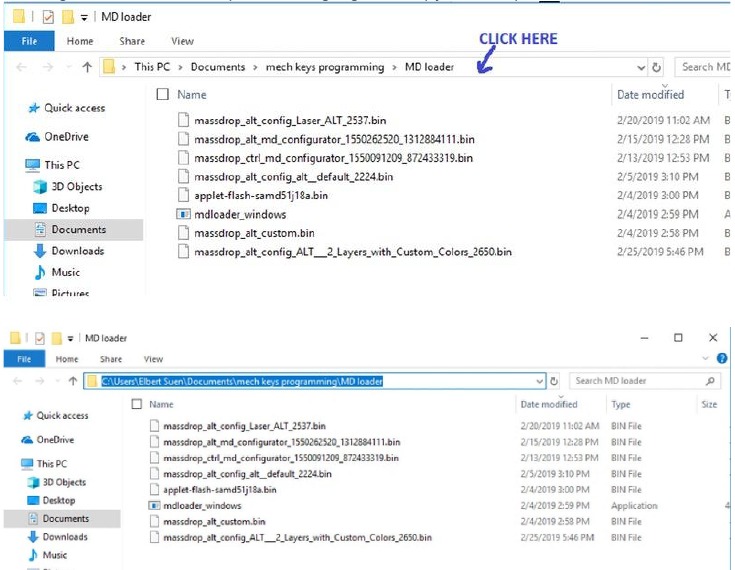Click New folder icon in upper title bar

(x=68, y=17)
